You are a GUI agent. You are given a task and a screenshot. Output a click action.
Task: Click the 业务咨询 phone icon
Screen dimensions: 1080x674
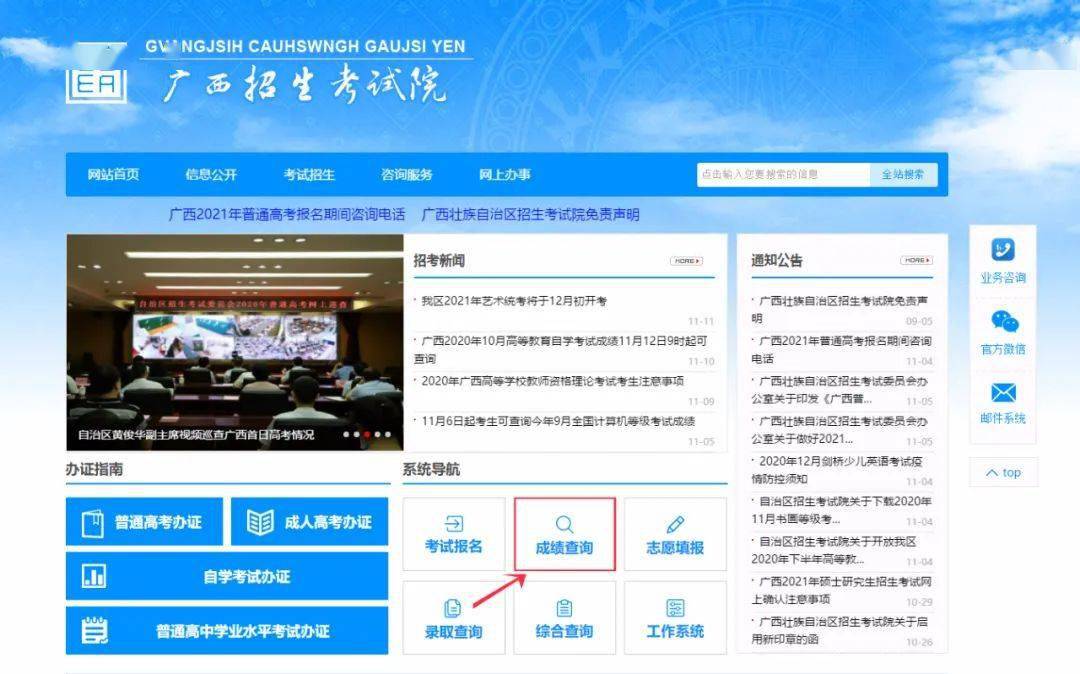(x=1002, y=250)
